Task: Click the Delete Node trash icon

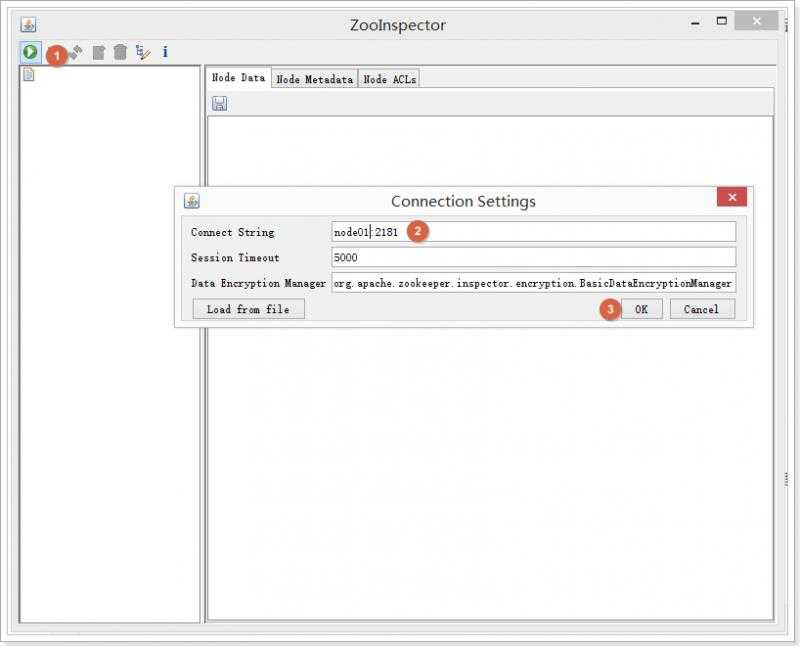Action: (x=120, y=52)
